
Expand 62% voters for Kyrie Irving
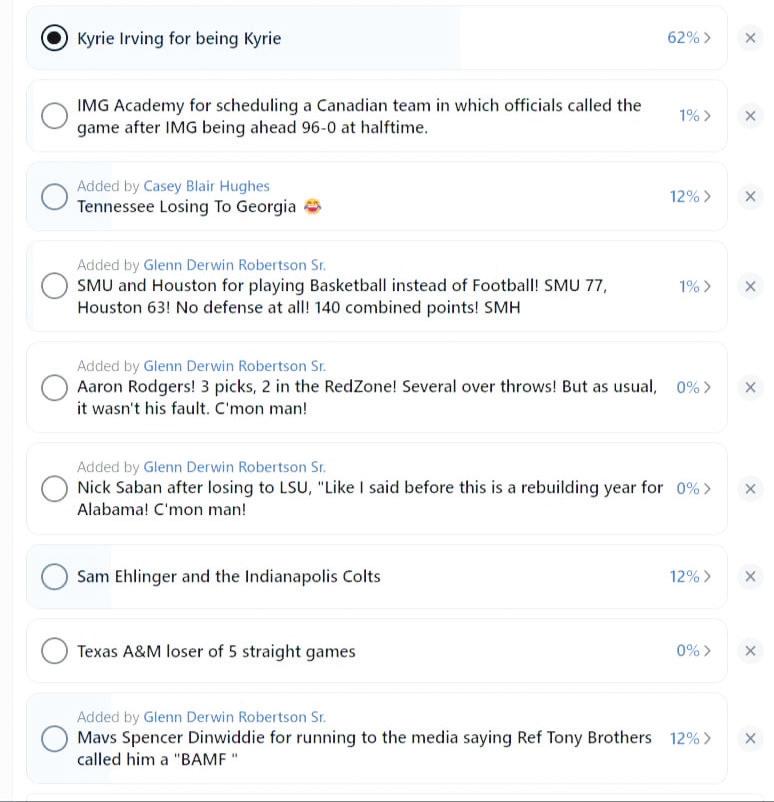click(x=689, y=38)
